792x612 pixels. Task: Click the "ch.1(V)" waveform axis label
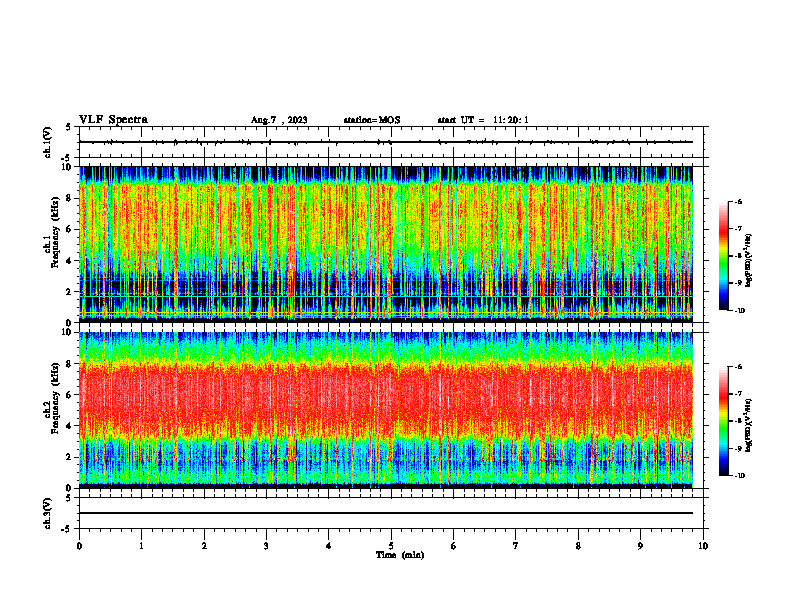tap(48, 142)
